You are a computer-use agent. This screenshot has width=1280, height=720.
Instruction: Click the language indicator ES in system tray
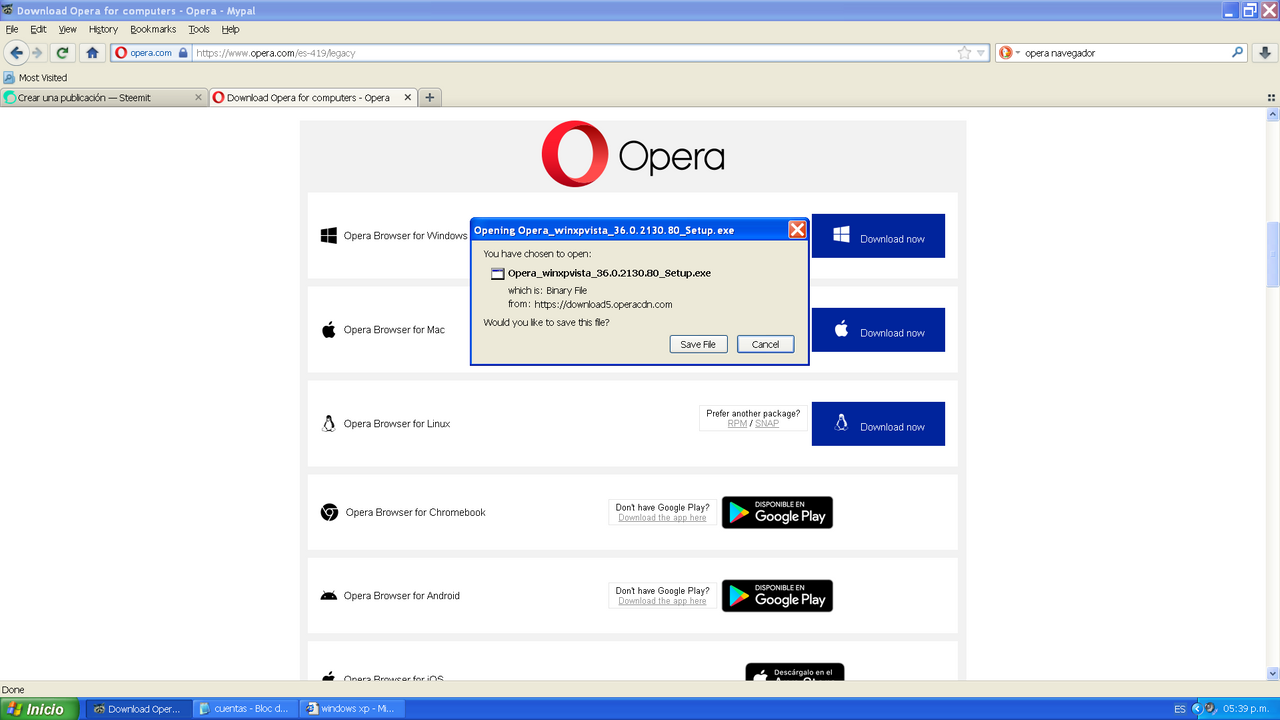click(x=1180, y=709)
